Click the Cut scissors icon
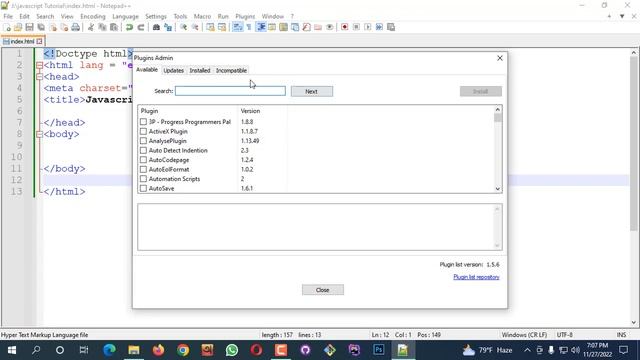Viewport: 640px width, 360px height. [91, 27]
